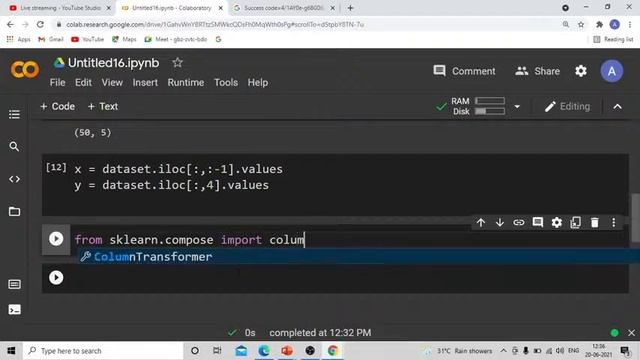Open the Tools menu
The width and height of the screenshot is (640, 360).
click(226, 82)
